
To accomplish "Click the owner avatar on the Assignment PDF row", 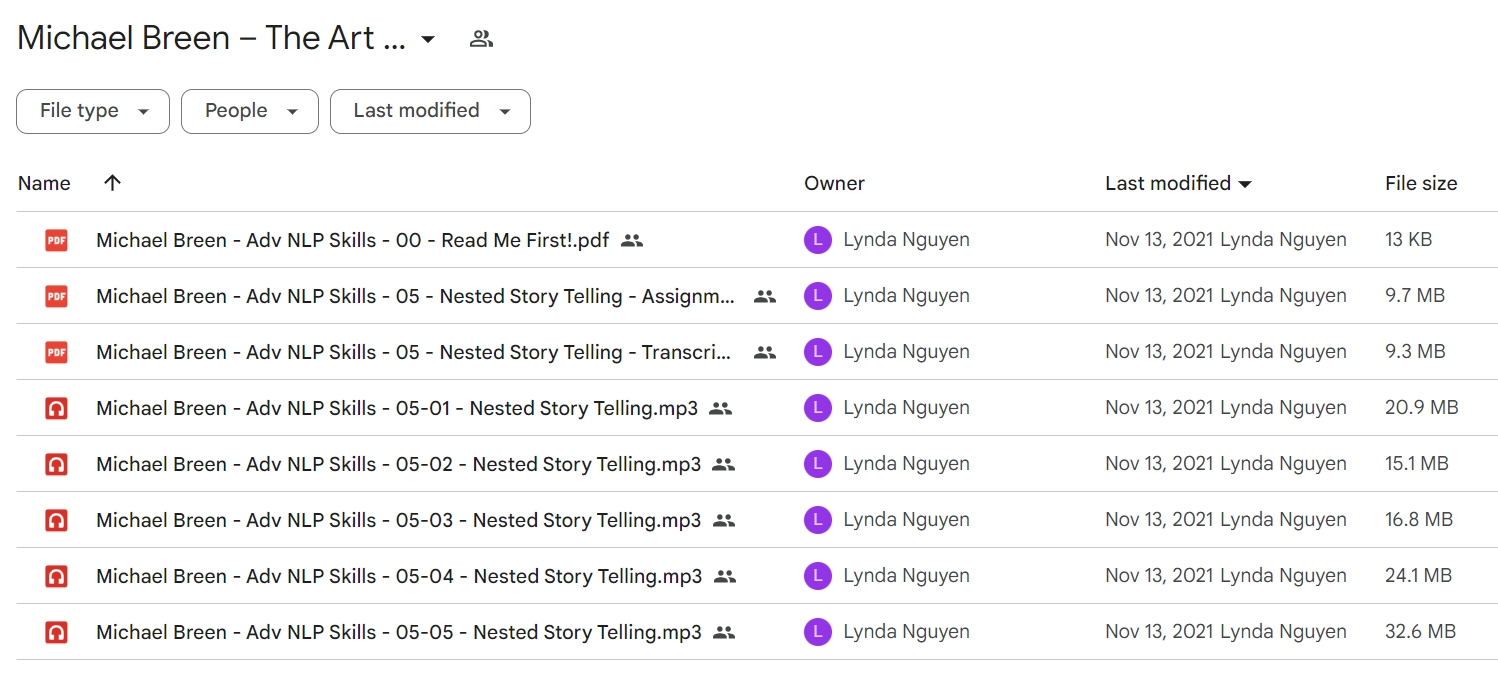I will tap(818, 296).
